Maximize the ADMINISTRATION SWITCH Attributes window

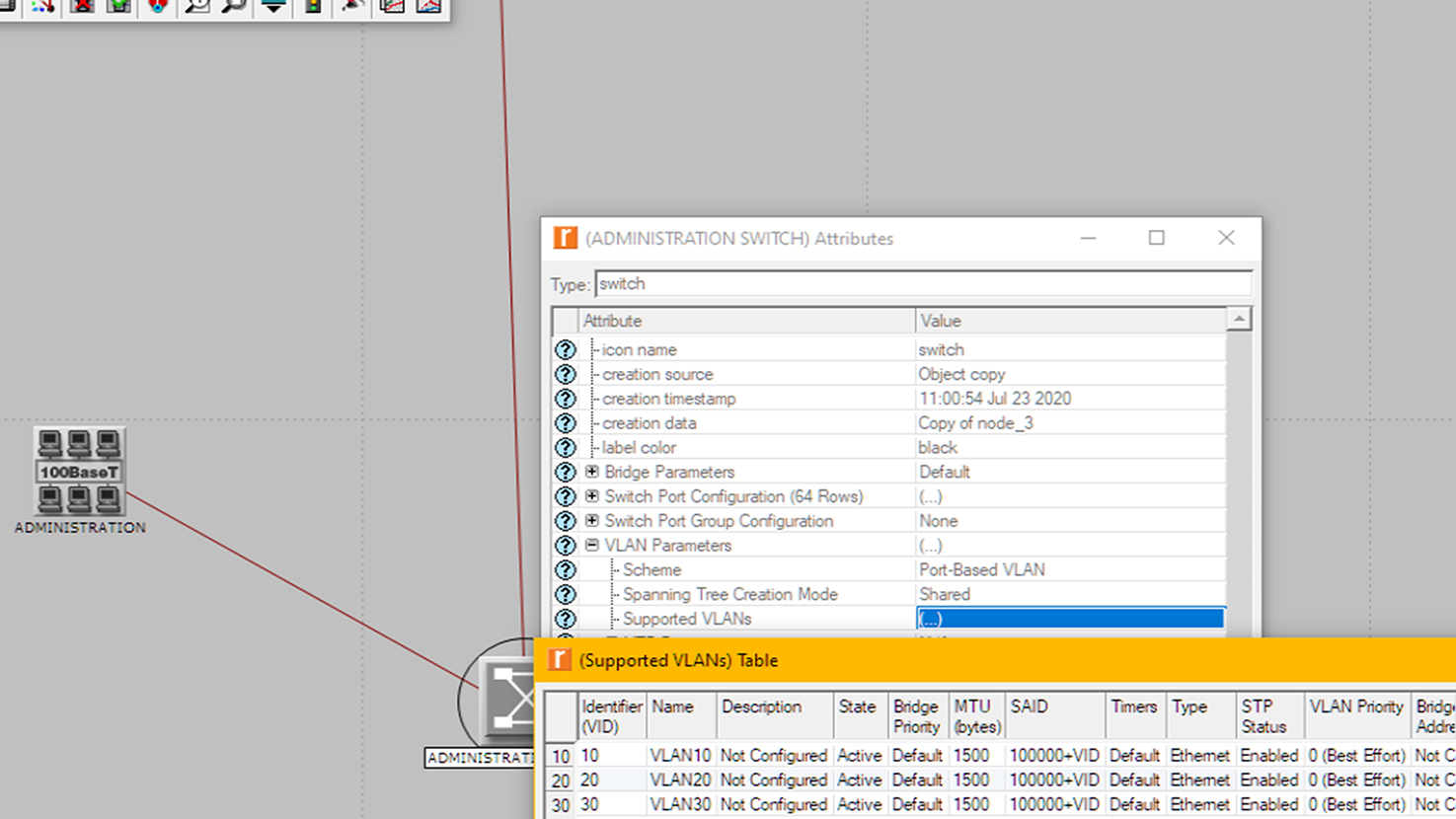1157,238
